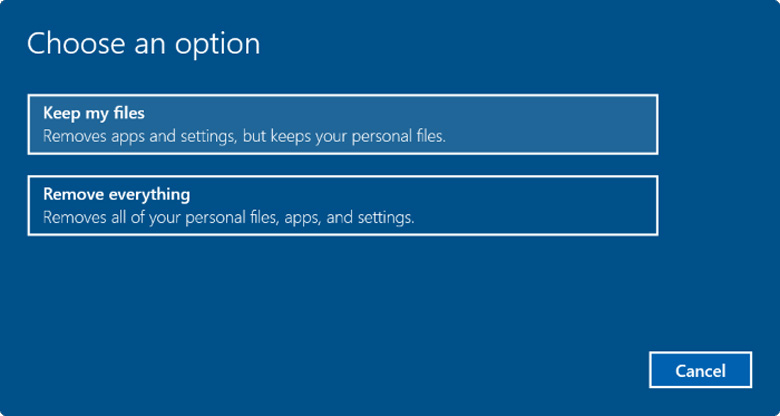Select the Keep my files option

click(x=342, y=124)
